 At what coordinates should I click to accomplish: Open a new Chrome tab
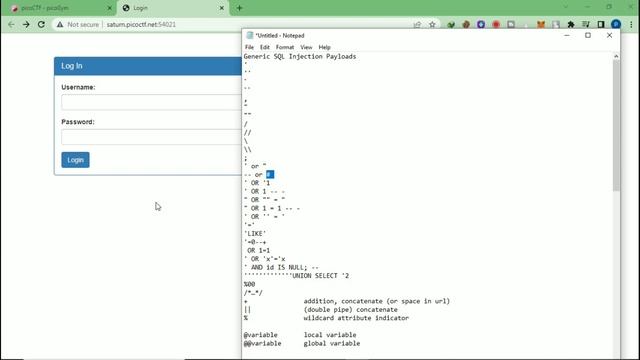[239, 8]
